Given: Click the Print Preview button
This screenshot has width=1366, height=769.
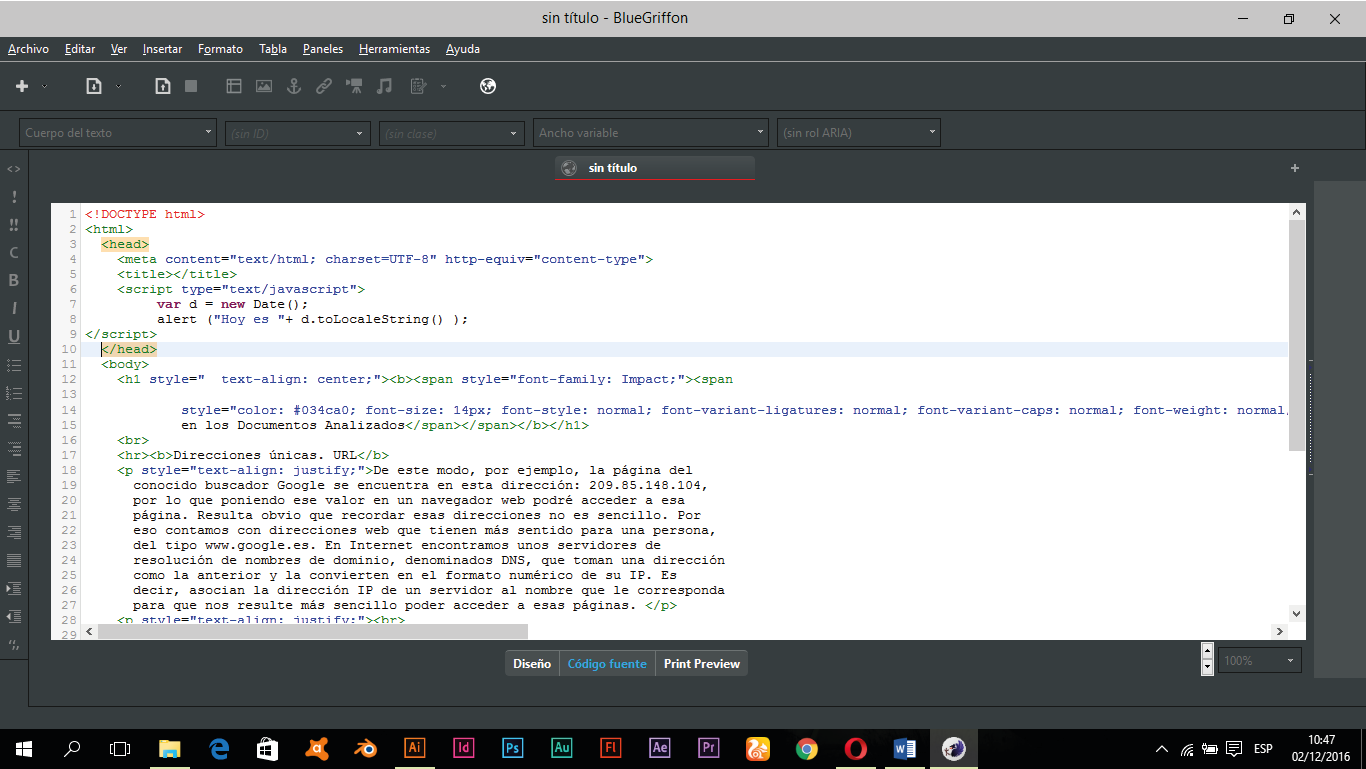Looking at the screenshot, I should [x=701, y=663].
